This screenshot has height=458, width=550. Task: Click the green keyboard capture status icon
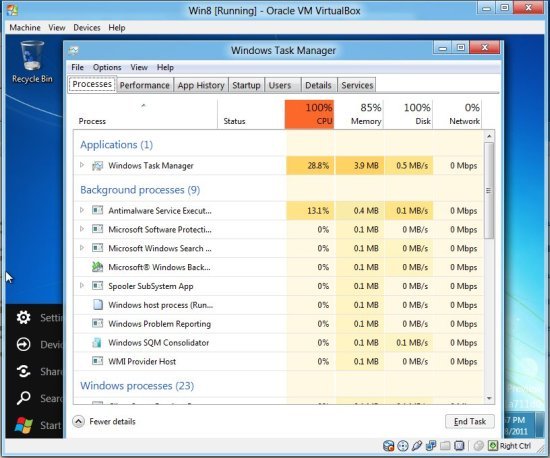tap(493, 446)
